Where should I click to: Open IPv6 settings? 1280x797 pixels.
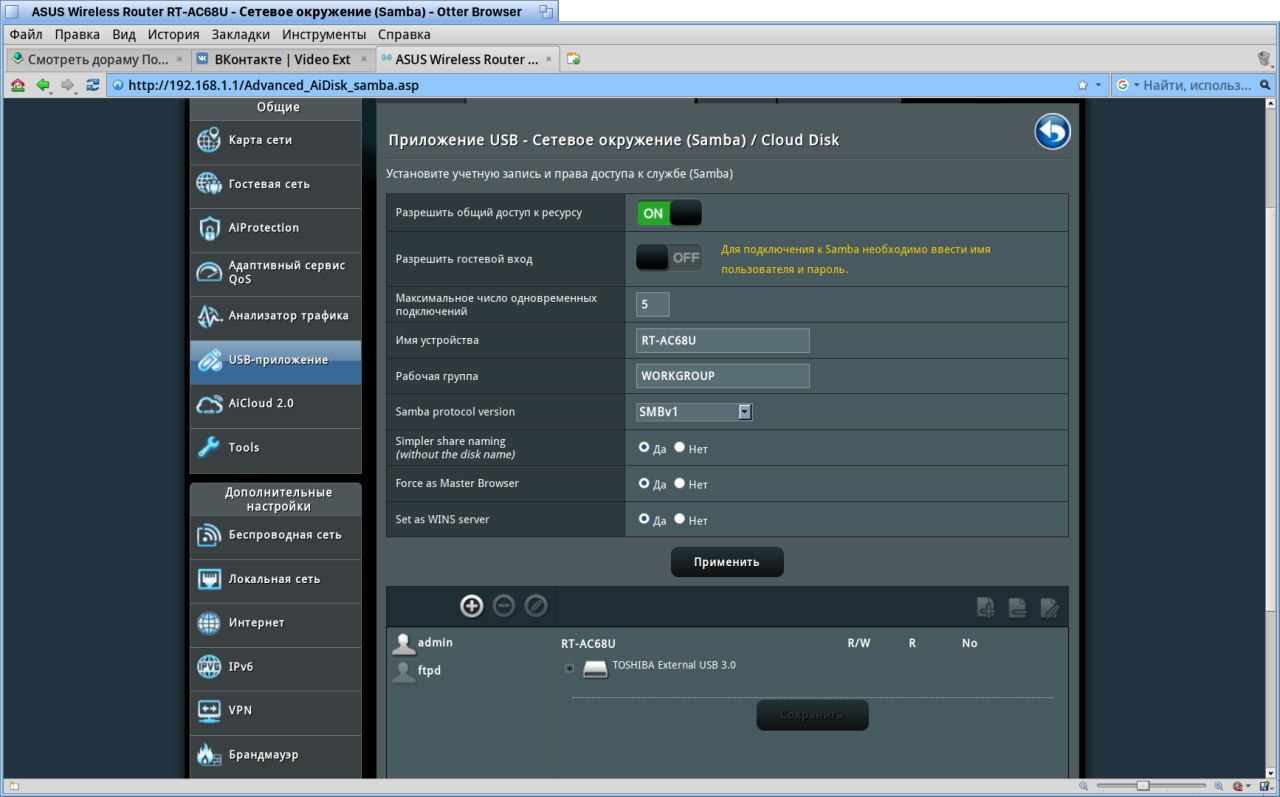[x=275, y=668]
